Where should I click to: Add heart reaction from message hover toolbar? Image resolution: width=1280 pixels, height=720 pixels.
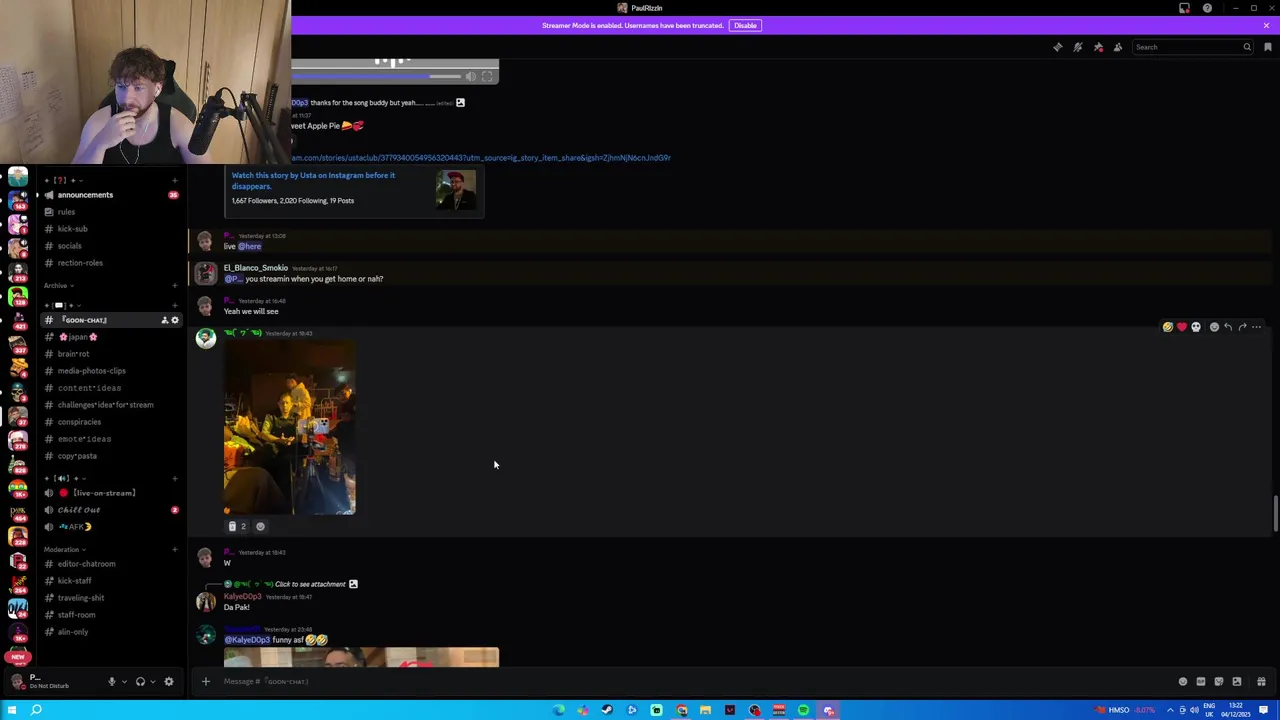pyautogui.click(x=1181, y=327)
